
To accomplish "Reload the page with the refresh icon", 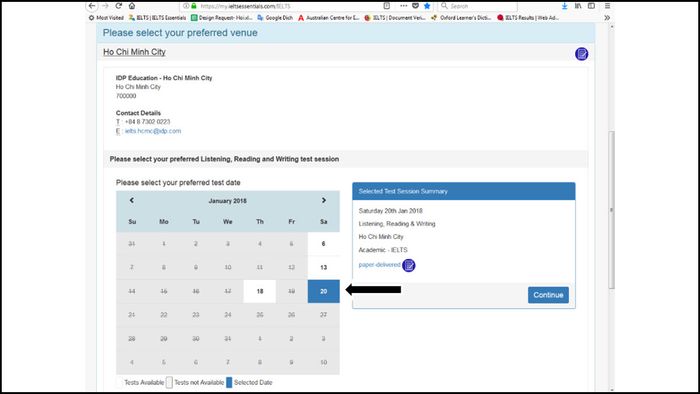I will (119, 6).
